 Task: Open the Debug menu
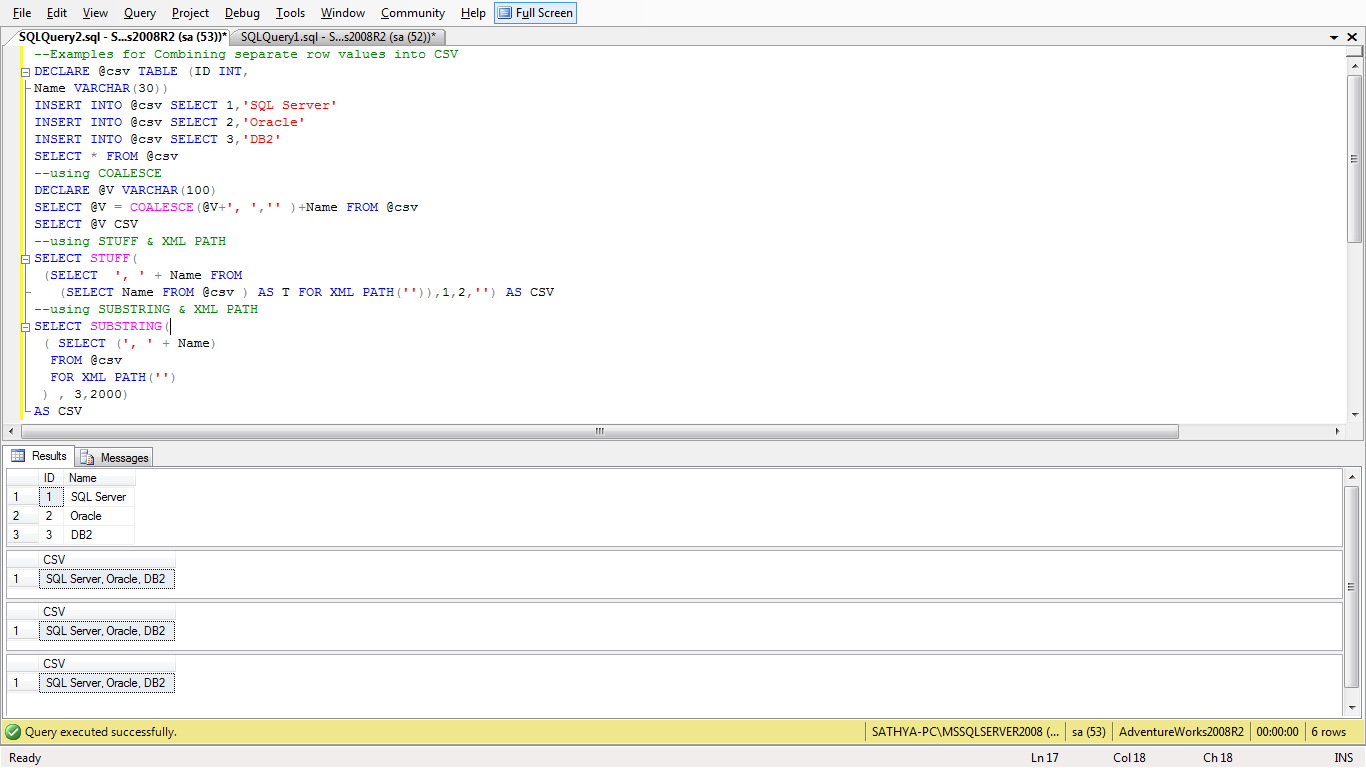(x=242, y=13)
